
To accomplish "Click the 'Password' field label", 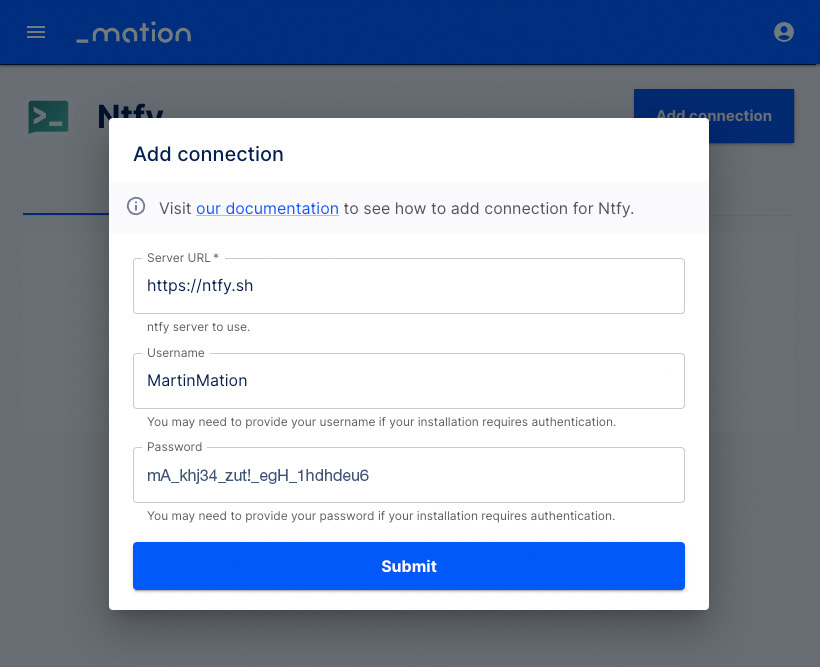I will 174,447.
